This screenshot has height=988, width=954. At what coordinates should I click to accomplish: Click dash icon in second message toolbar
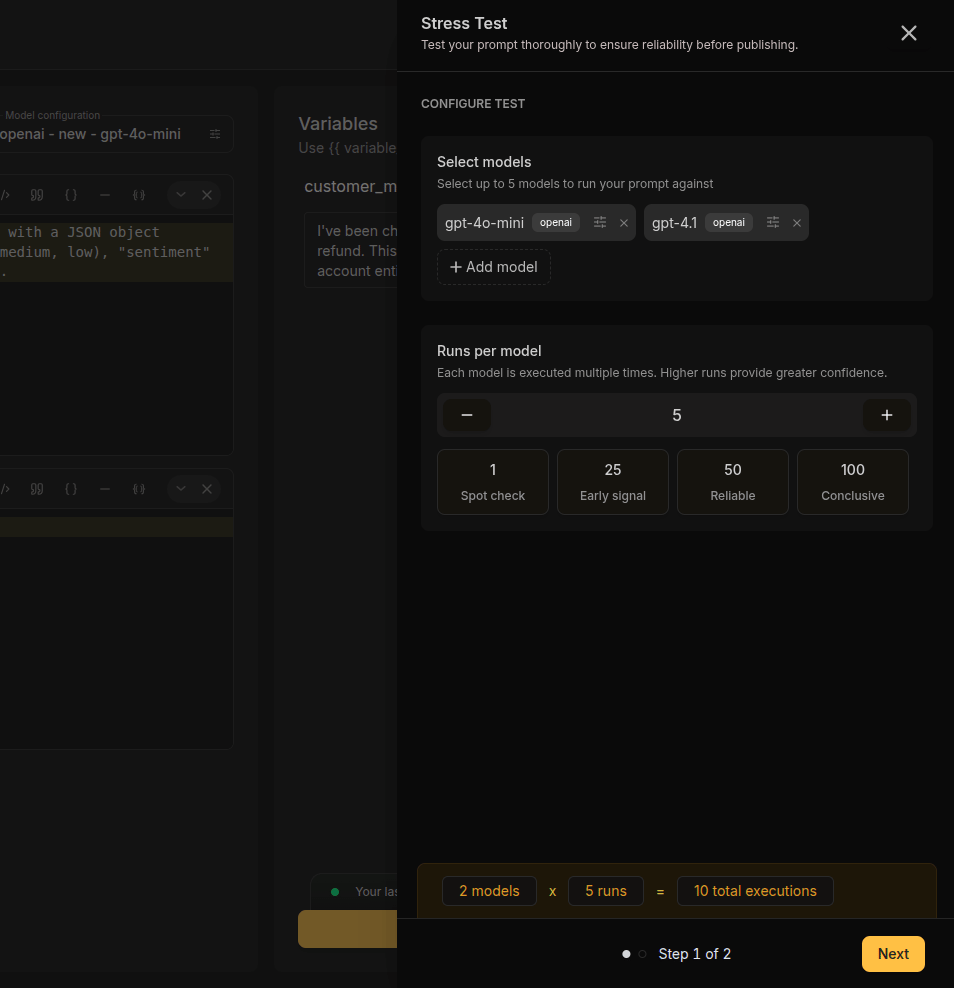(105, 489)
